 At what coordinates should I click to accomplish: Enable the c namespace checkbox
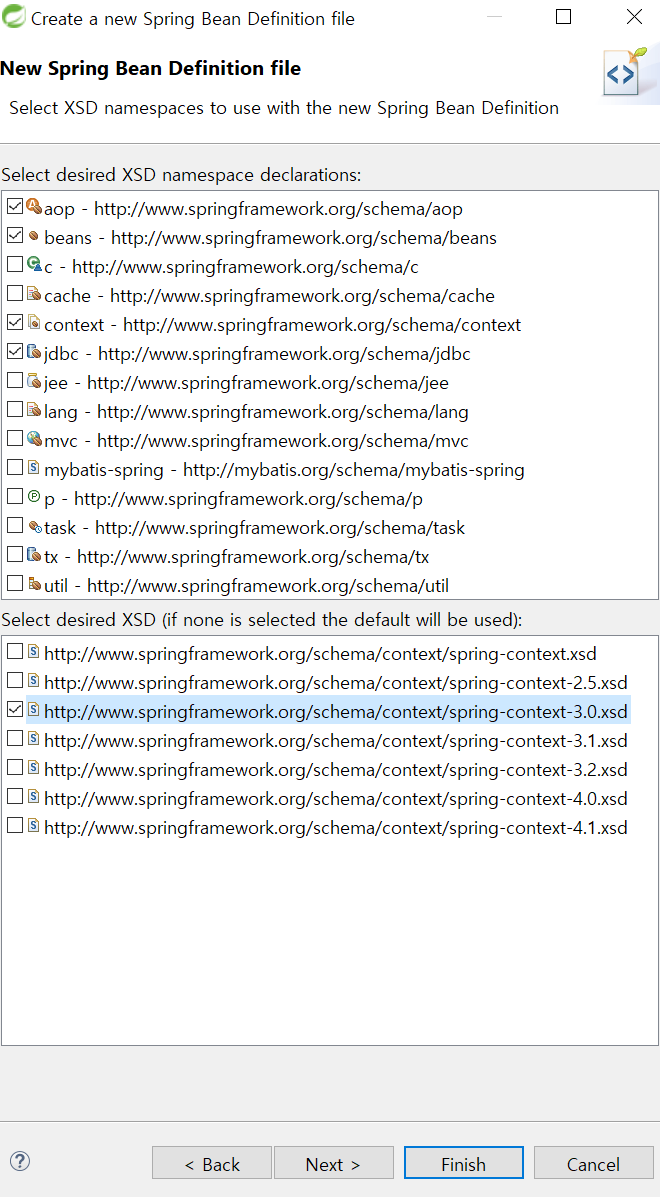pos(14,265)
